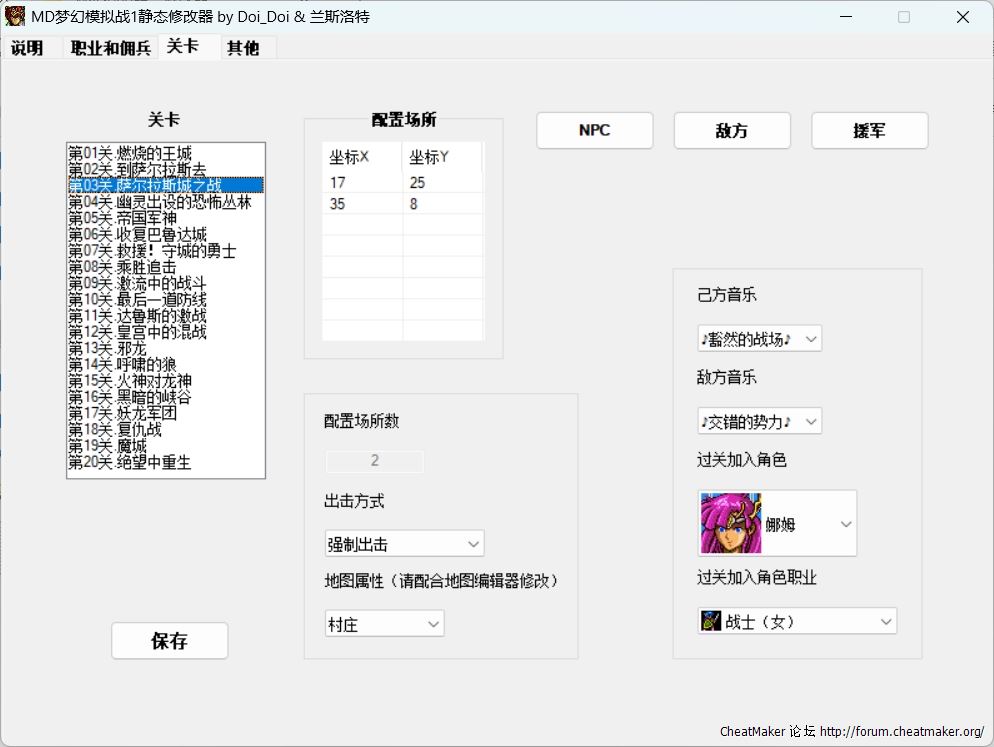Select 第20关 绝望中重生 in the level list

130,463
